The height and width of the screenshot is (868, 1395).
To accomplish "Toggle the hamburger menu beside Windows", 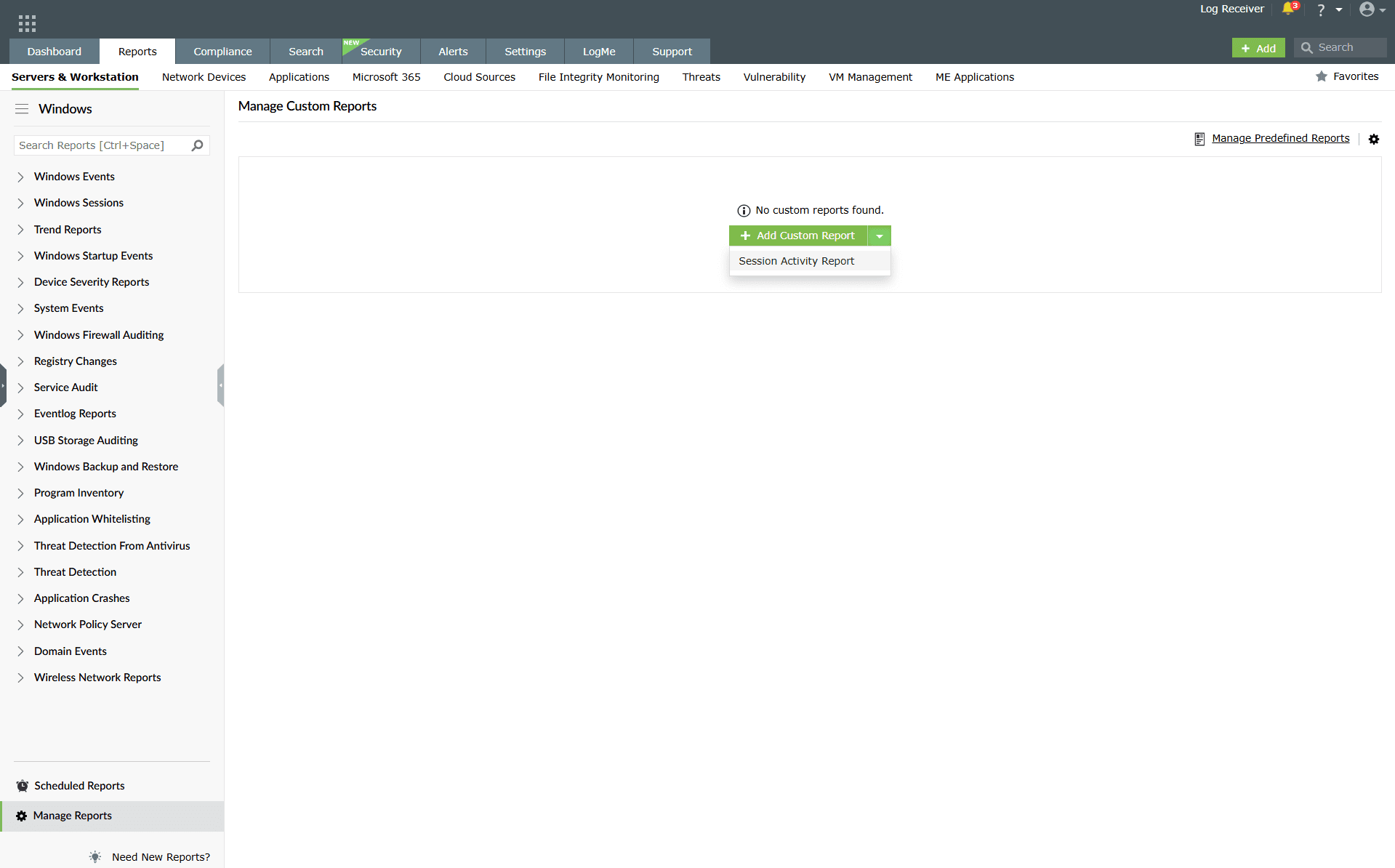I will 22,108.
